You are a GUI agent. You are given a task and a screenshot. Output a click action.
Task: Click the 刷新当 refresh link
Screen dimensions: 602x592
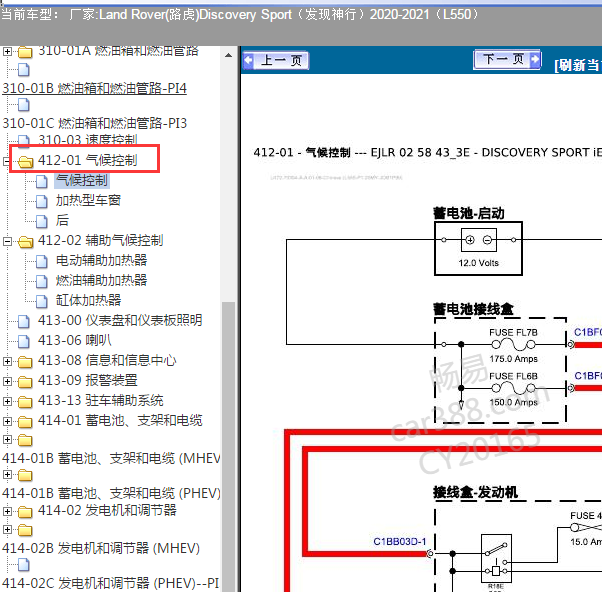tap(578, 65)
